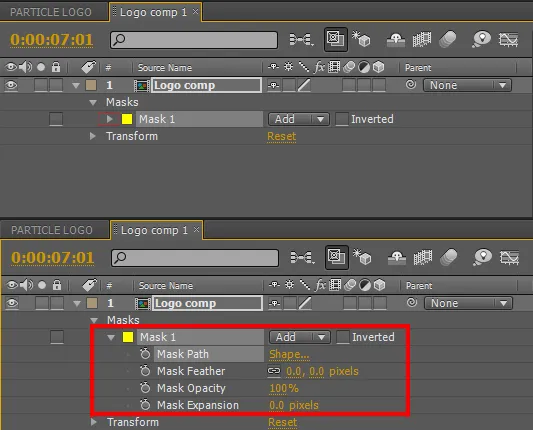The width and height of the screenshot is (533, 430).
Task: Toggle live update cube icon in top panel
Action: click(x=361, y=39)
